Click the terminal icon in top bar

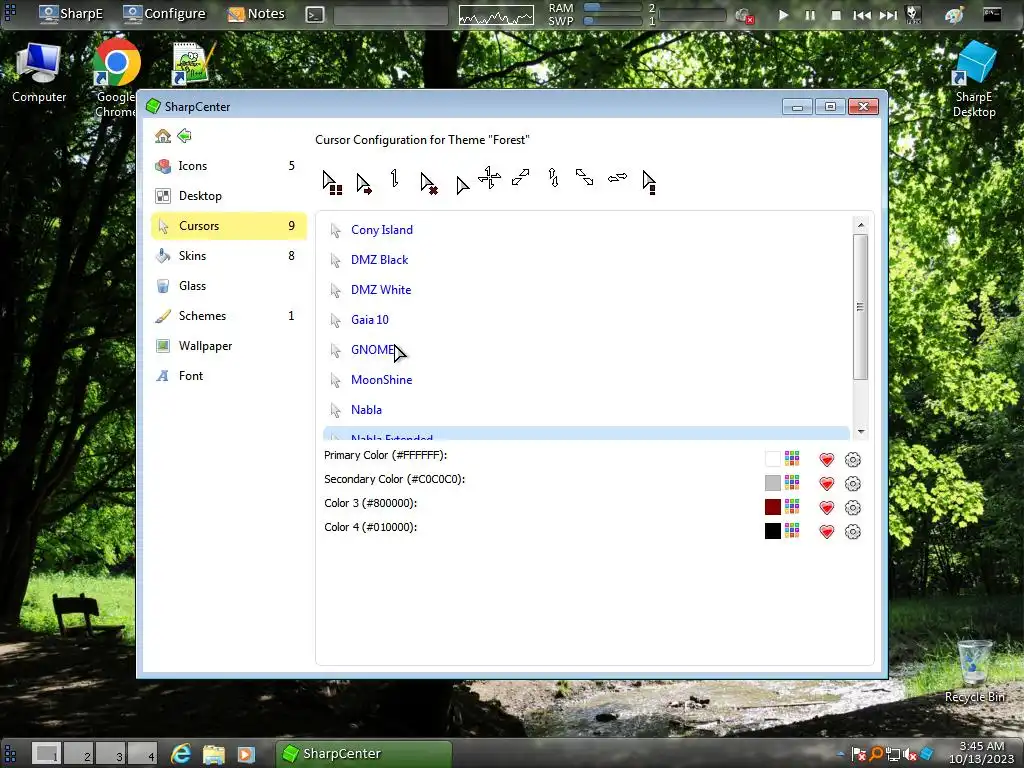[315, 14]
